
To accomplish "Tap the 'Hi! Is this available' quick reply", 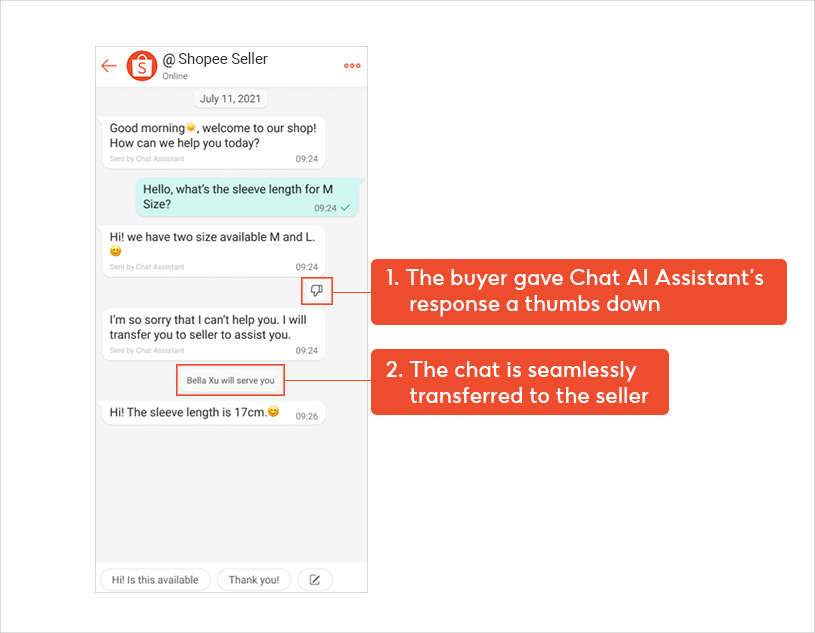I will click(x=154, y=580).
